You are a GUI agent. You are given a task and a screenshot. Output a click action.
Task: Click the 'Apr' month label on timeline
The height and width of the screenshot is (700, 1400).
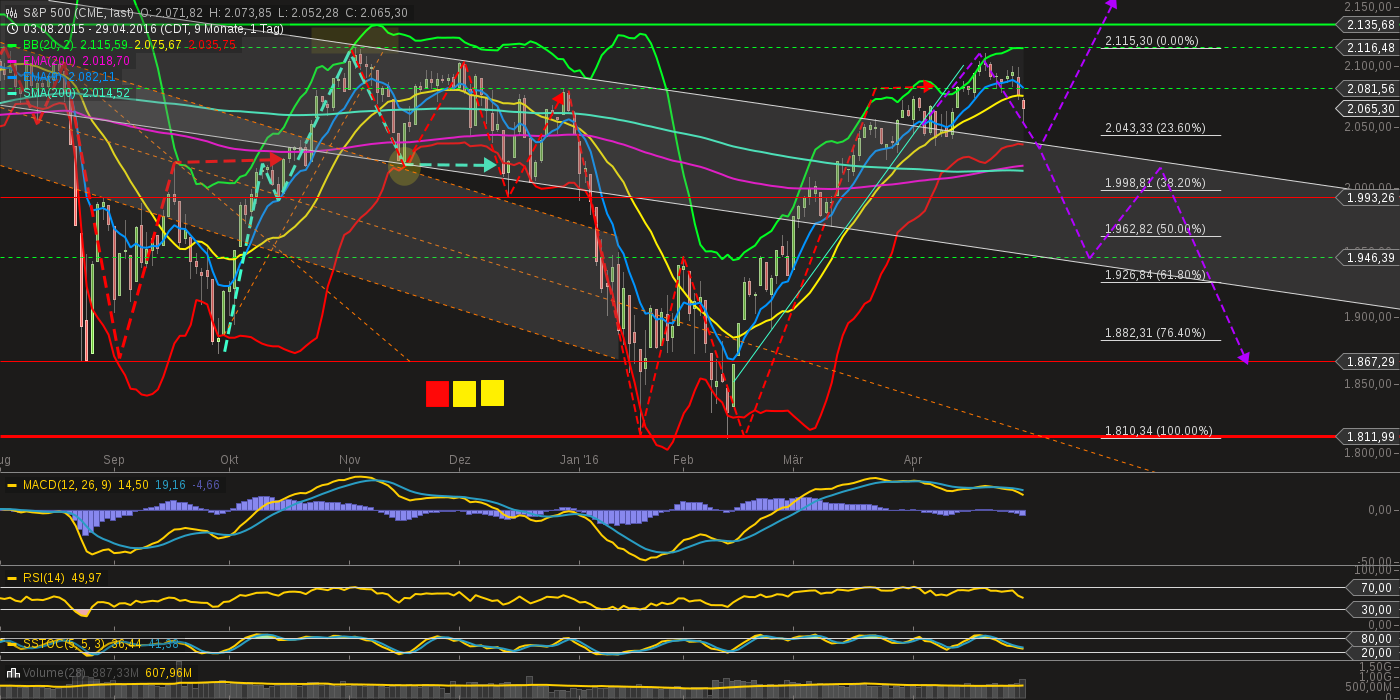coord(912,460)
